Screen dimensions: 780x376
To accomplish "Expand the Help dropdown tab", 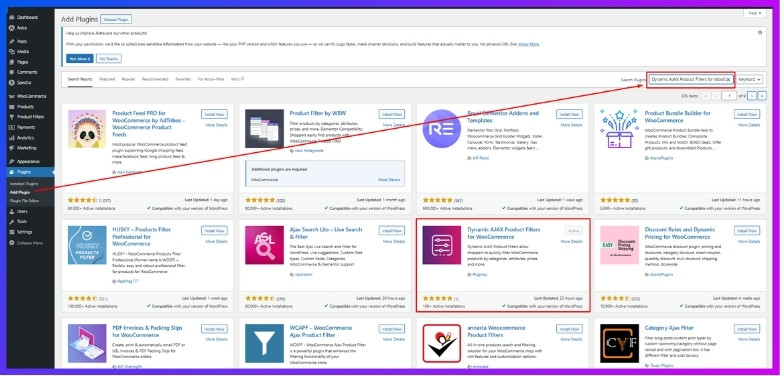I will click(755, 13).
